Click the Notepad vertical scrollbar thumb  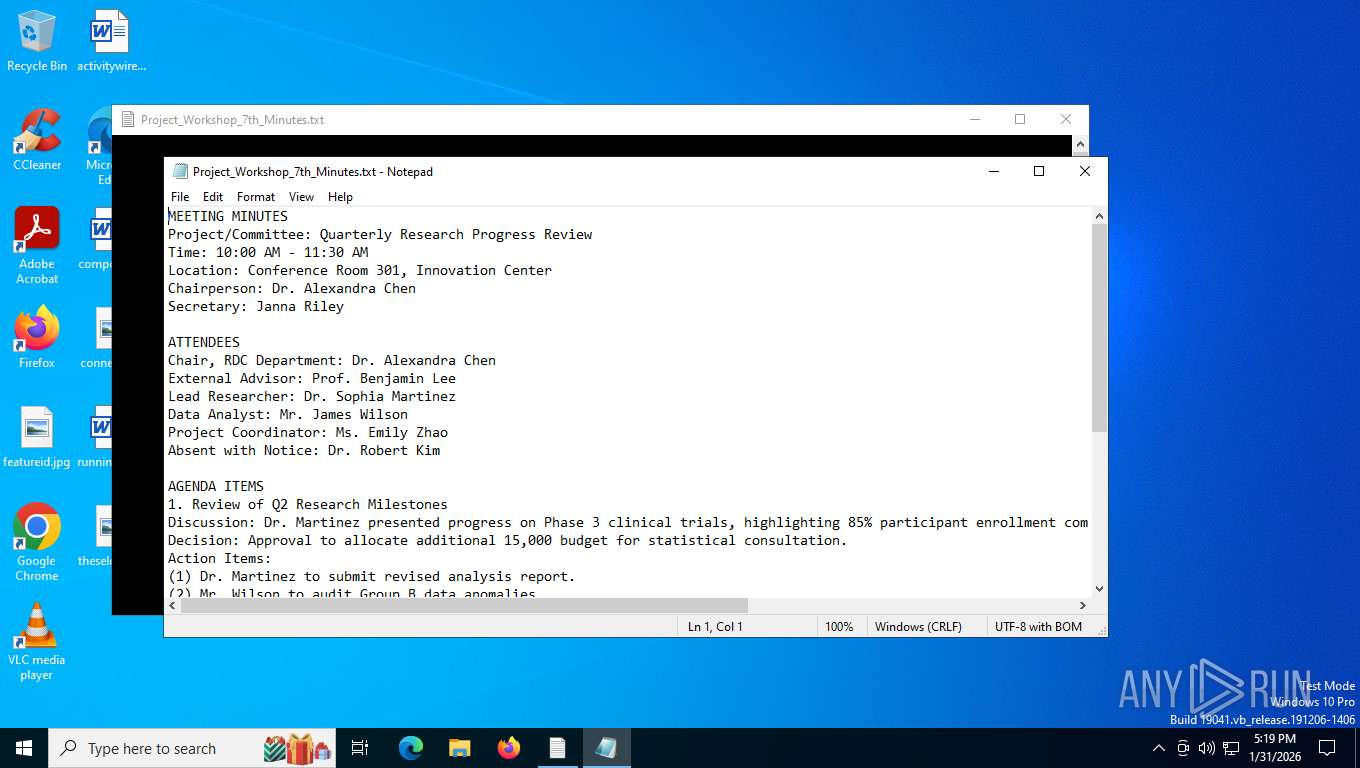coord(1099,328)
